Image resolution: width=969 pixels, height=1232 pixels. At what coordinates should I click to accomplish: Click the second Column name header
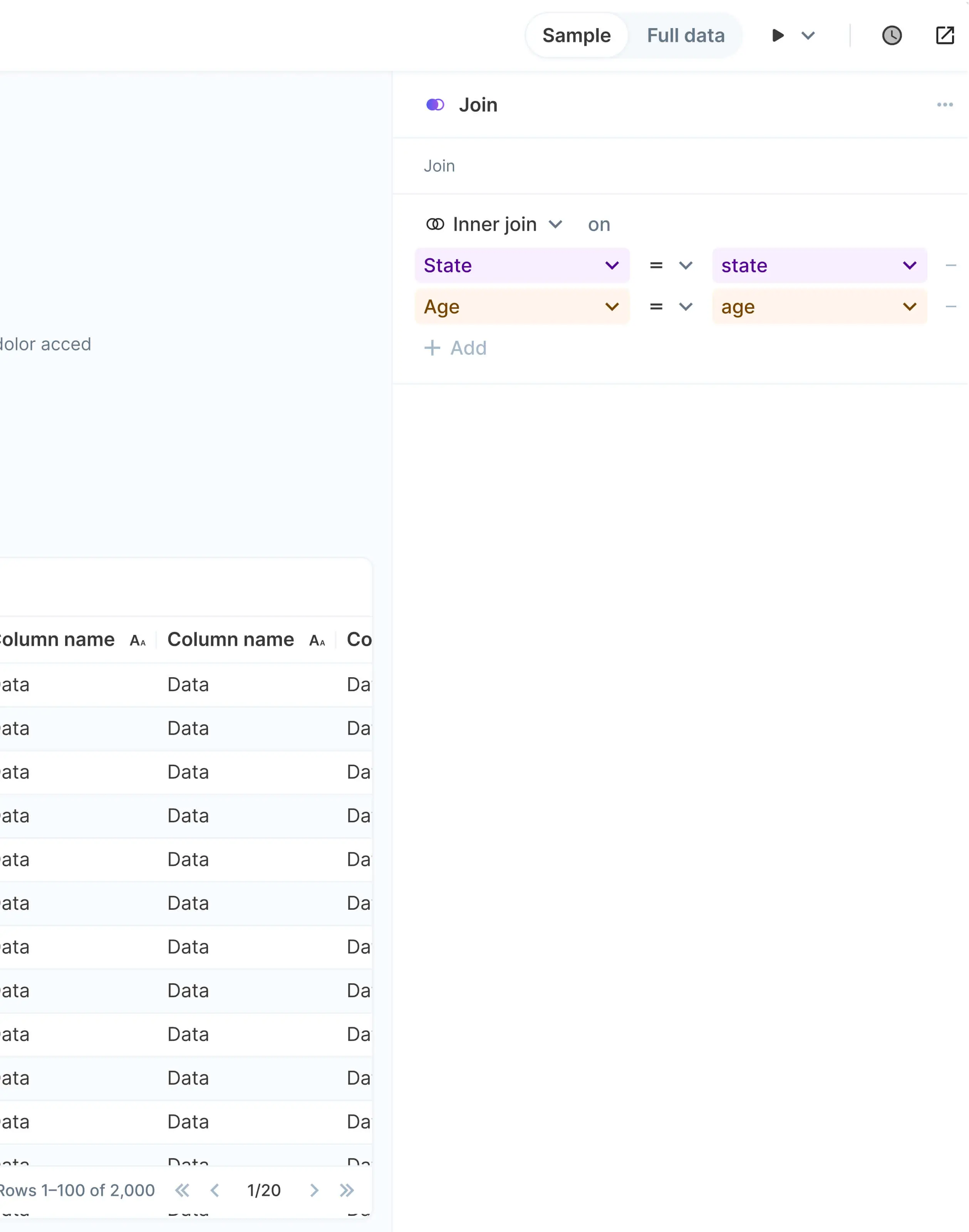click(231, 640)
